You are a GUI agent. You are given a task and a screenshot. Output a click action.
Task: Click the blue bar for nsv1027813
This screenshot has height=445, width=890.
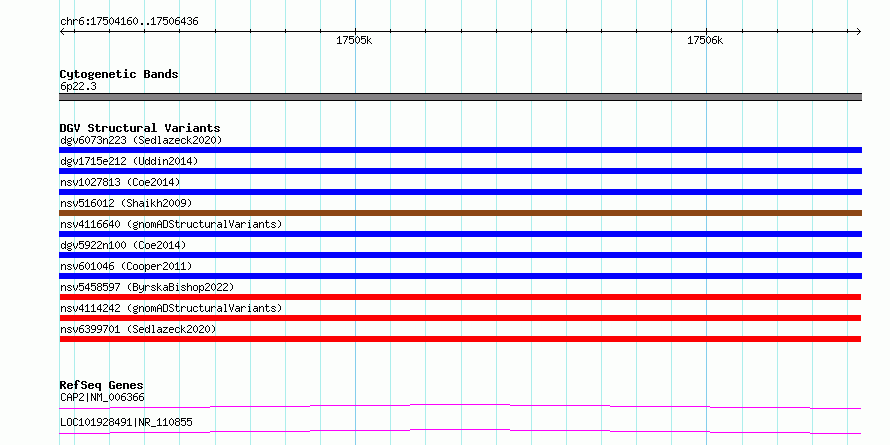(x=460, y=192)
